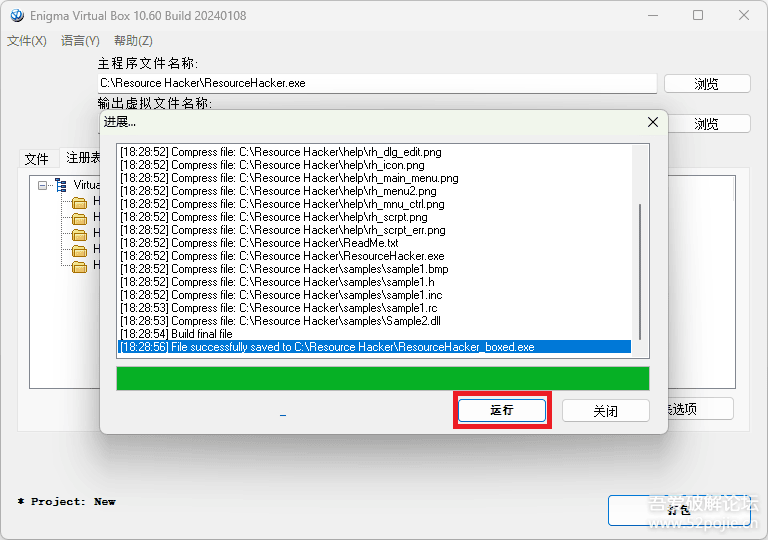Select the rh_icon.png log line

click(375, 165)
